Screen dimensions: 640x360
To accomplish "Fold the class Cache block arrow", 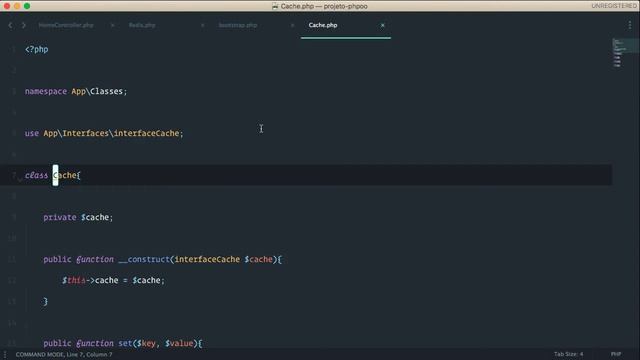I will point(20,179).
